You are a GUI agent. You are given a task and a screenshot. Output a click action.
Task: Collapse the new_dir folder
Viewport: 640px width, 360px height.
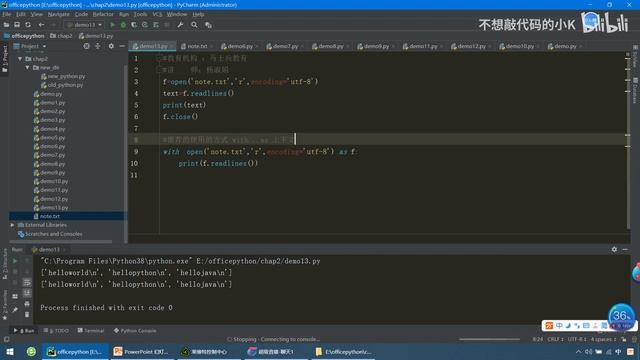pyautogui.click(x=27, y=67)
